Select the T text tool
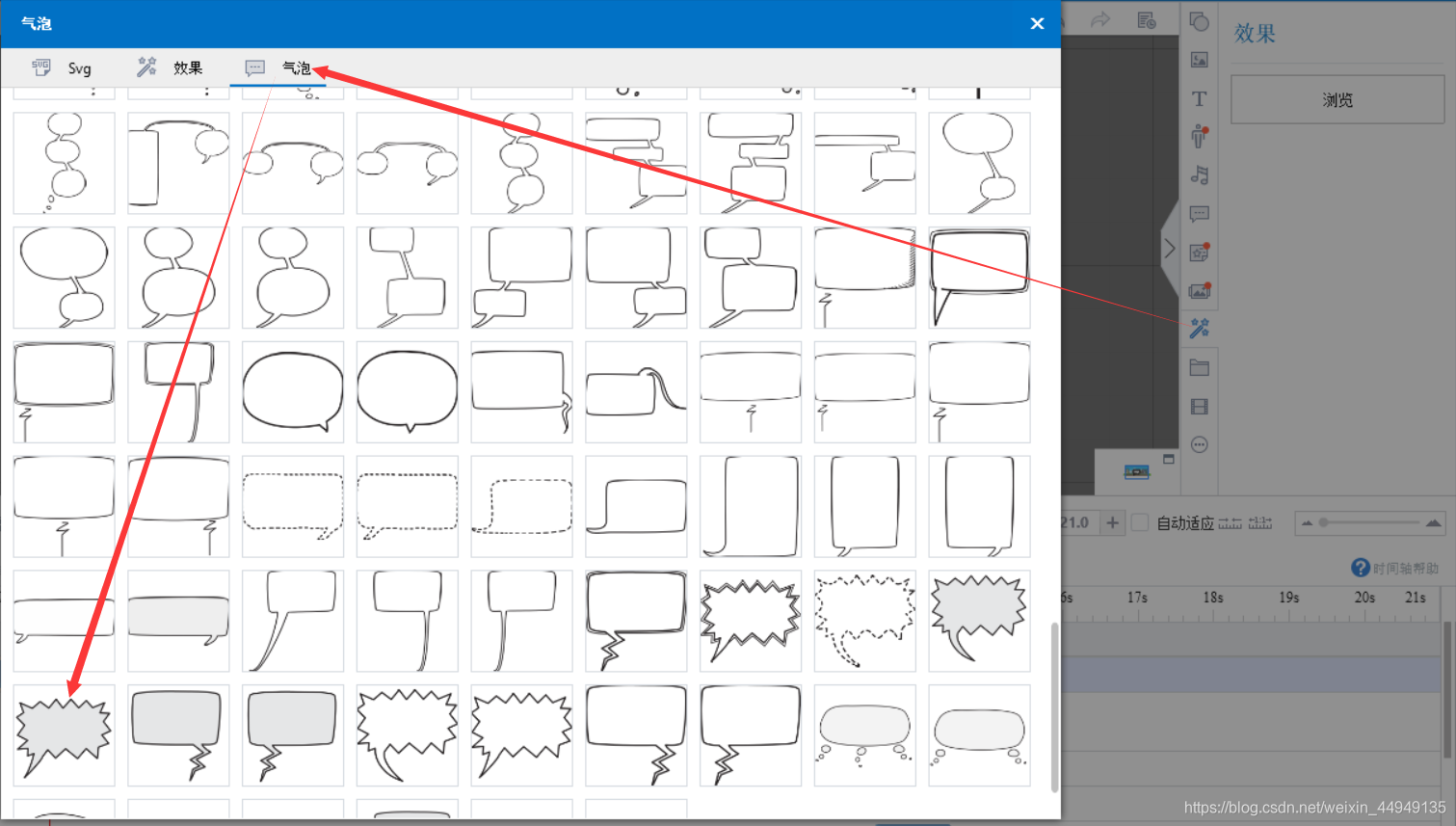The height and width of the screenshot is (826, 1456). pos(1199,98)
